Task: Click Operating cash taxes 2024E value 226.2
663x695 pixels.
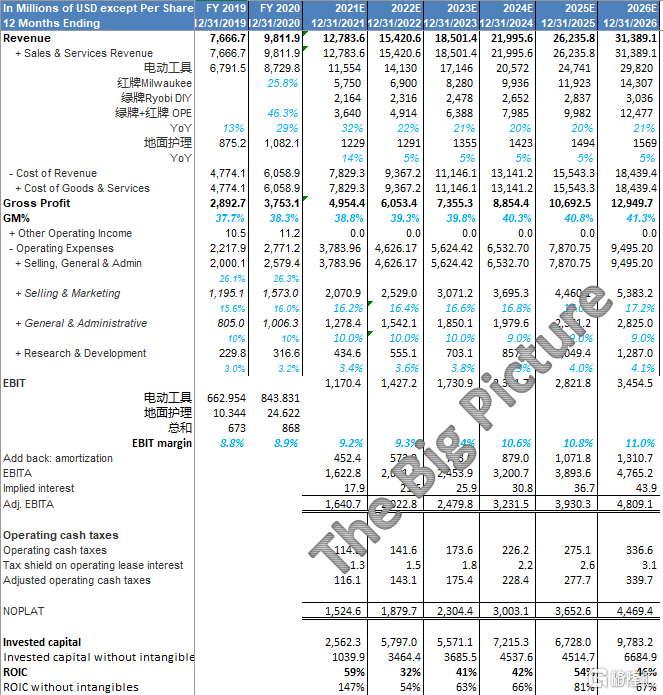Action: [515, 551]
